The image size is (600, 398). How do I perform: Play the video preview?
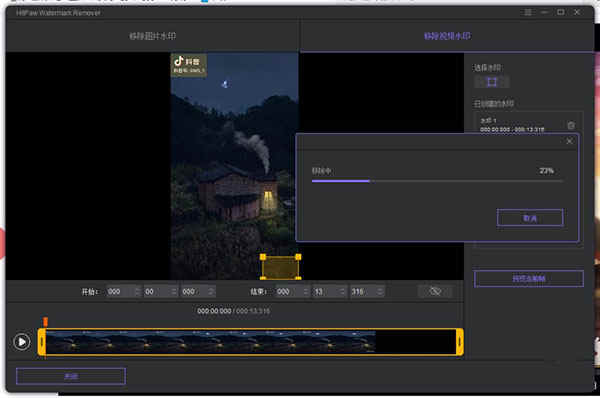click(x=22, y=342)
